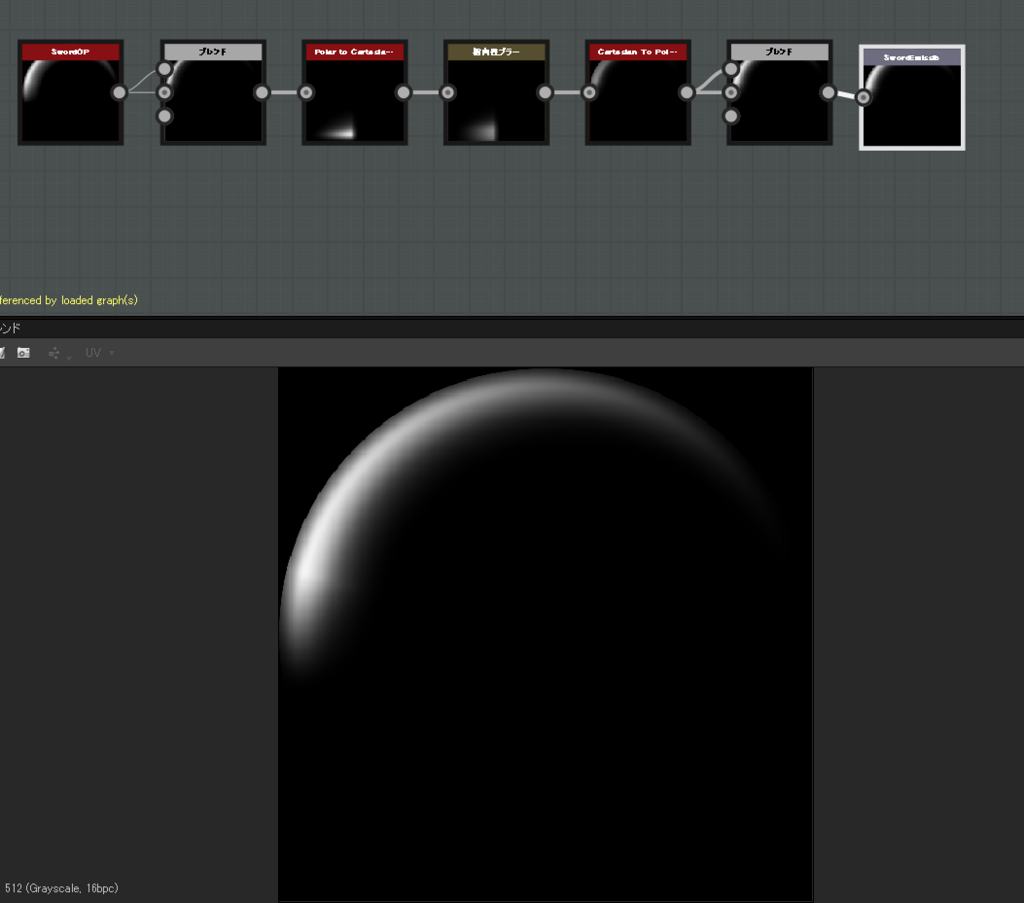Select the SwordOP node
This screenshot has width=1024, height=903.
click(x=71, y=92)
